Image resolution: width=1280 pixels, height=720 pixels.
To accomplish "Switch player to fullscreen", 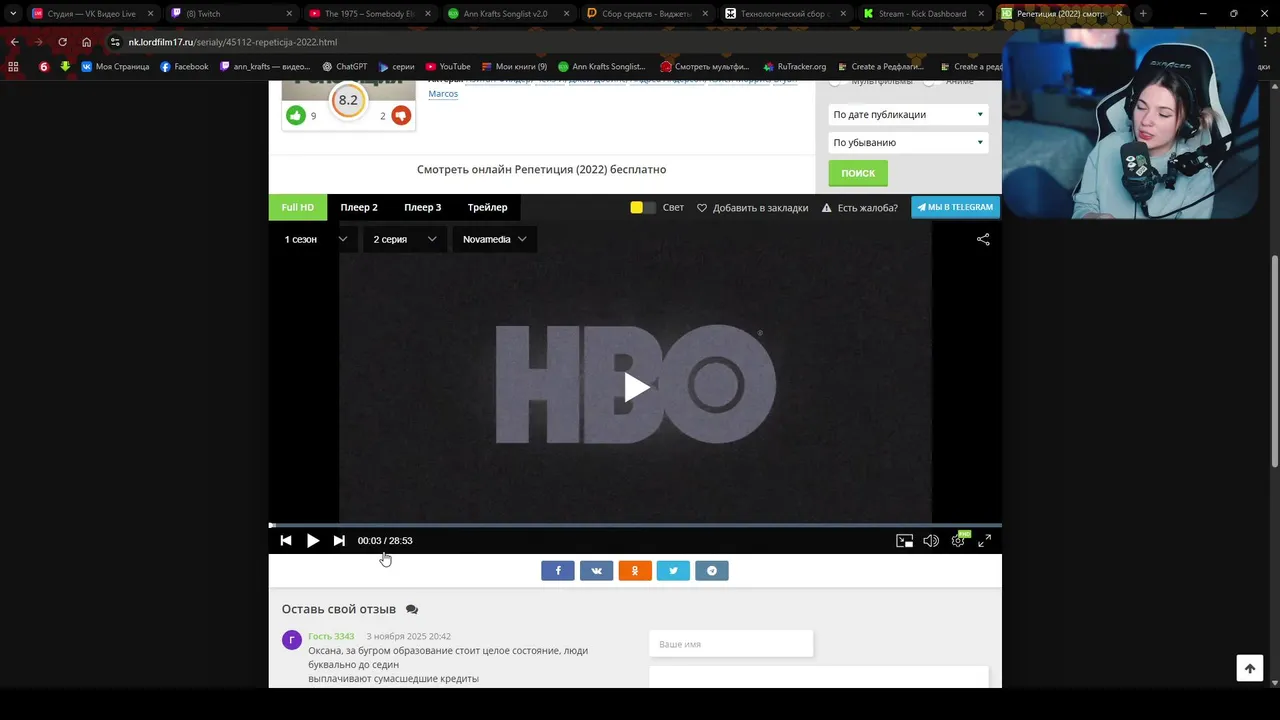I will 984,540.
